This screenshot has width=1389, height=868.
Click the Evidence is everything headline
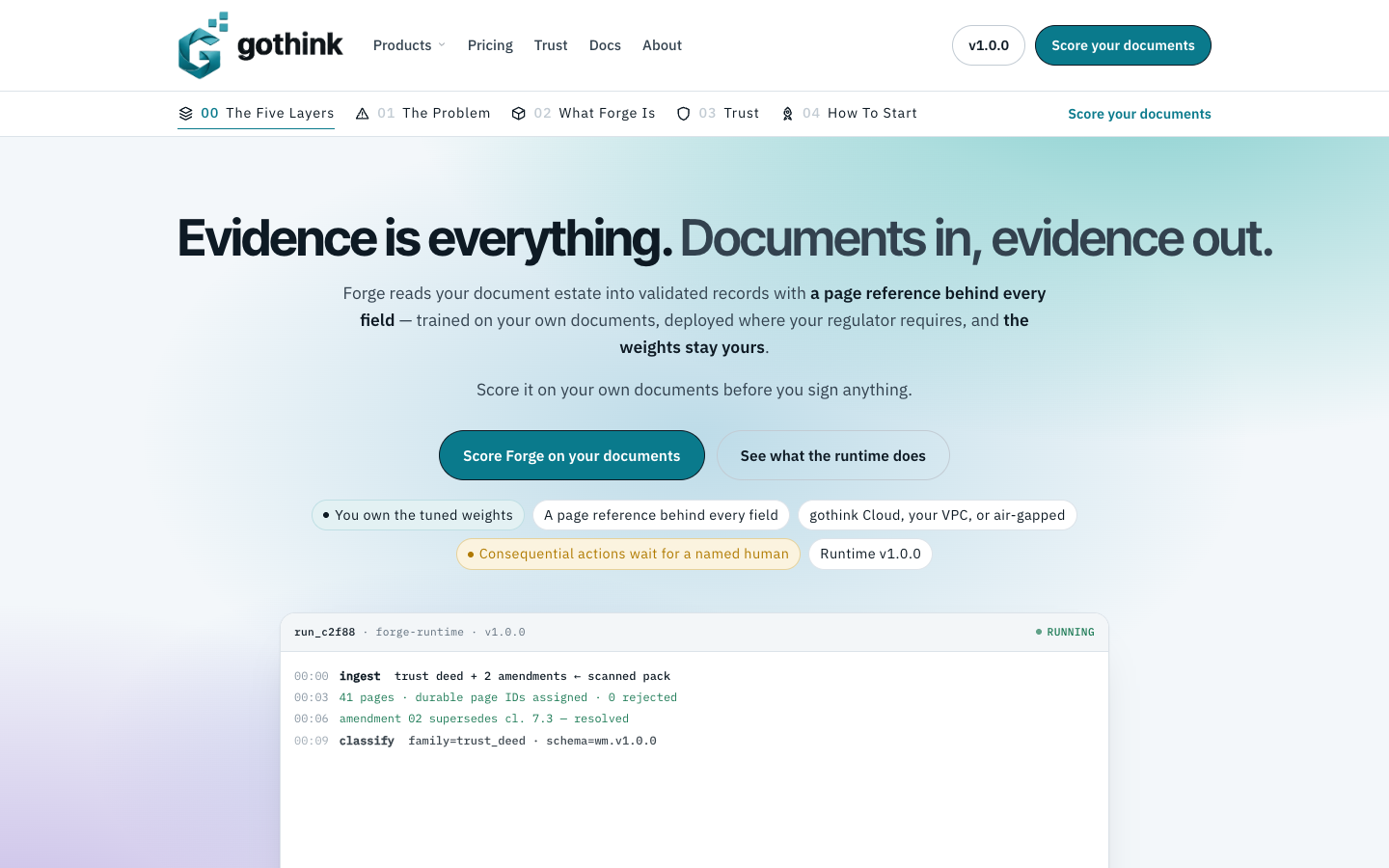[424, 238]
